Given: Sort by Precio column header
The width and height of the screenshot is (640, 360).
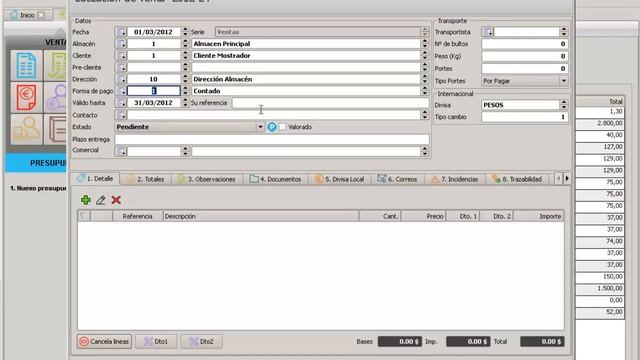Looking at the screenshot, I should point(424,216).
